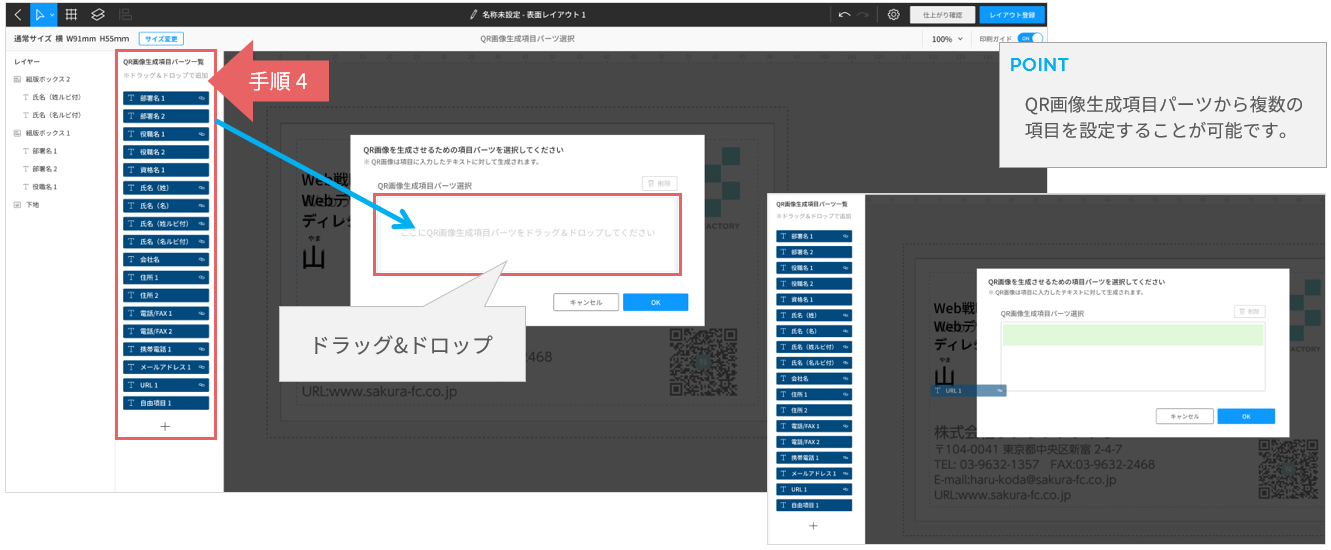Select layer 部署名１ in the layer panel

pyautogui.click(x=45, y=151)
